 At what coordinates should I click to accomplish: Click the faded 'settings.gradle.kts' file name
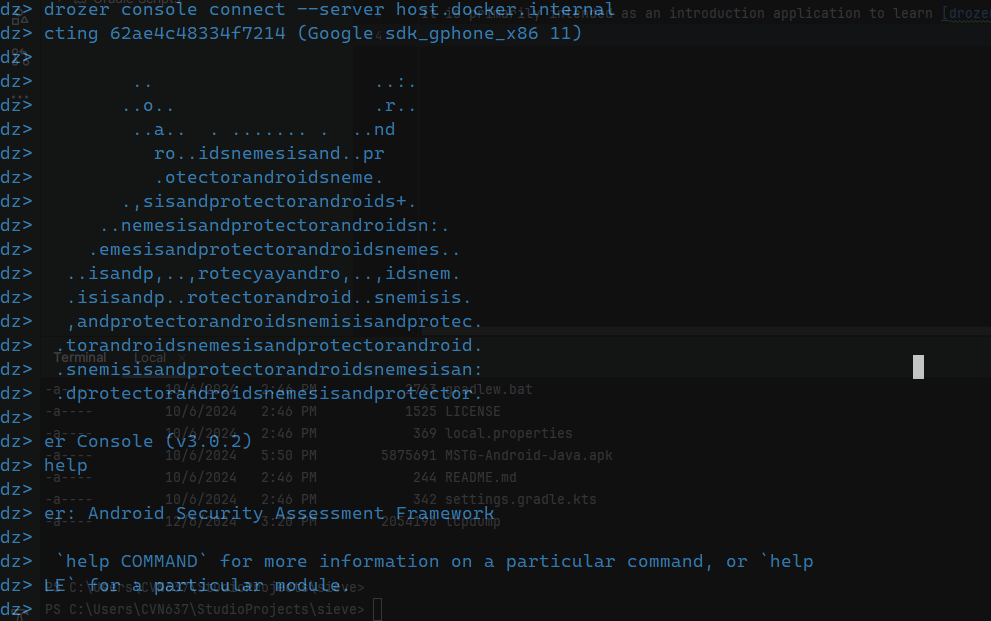point(521,500)
